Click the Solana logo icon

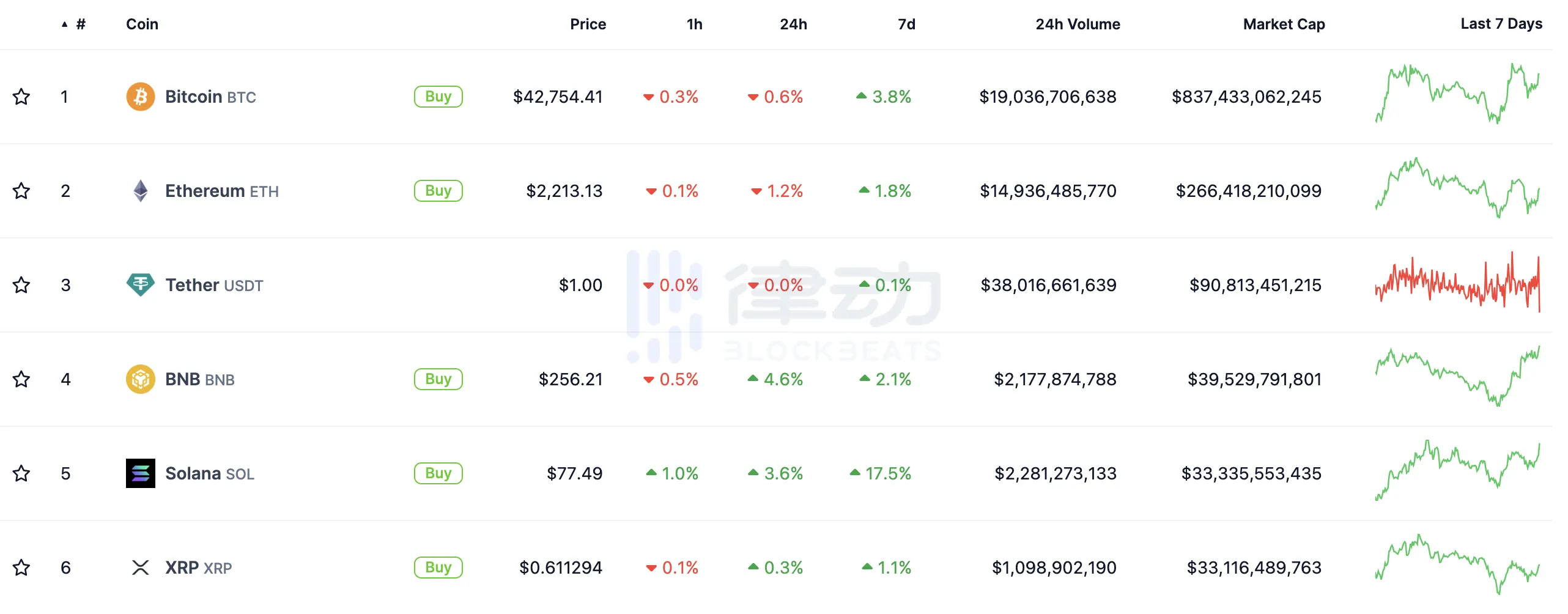click(x=140, y=473)
